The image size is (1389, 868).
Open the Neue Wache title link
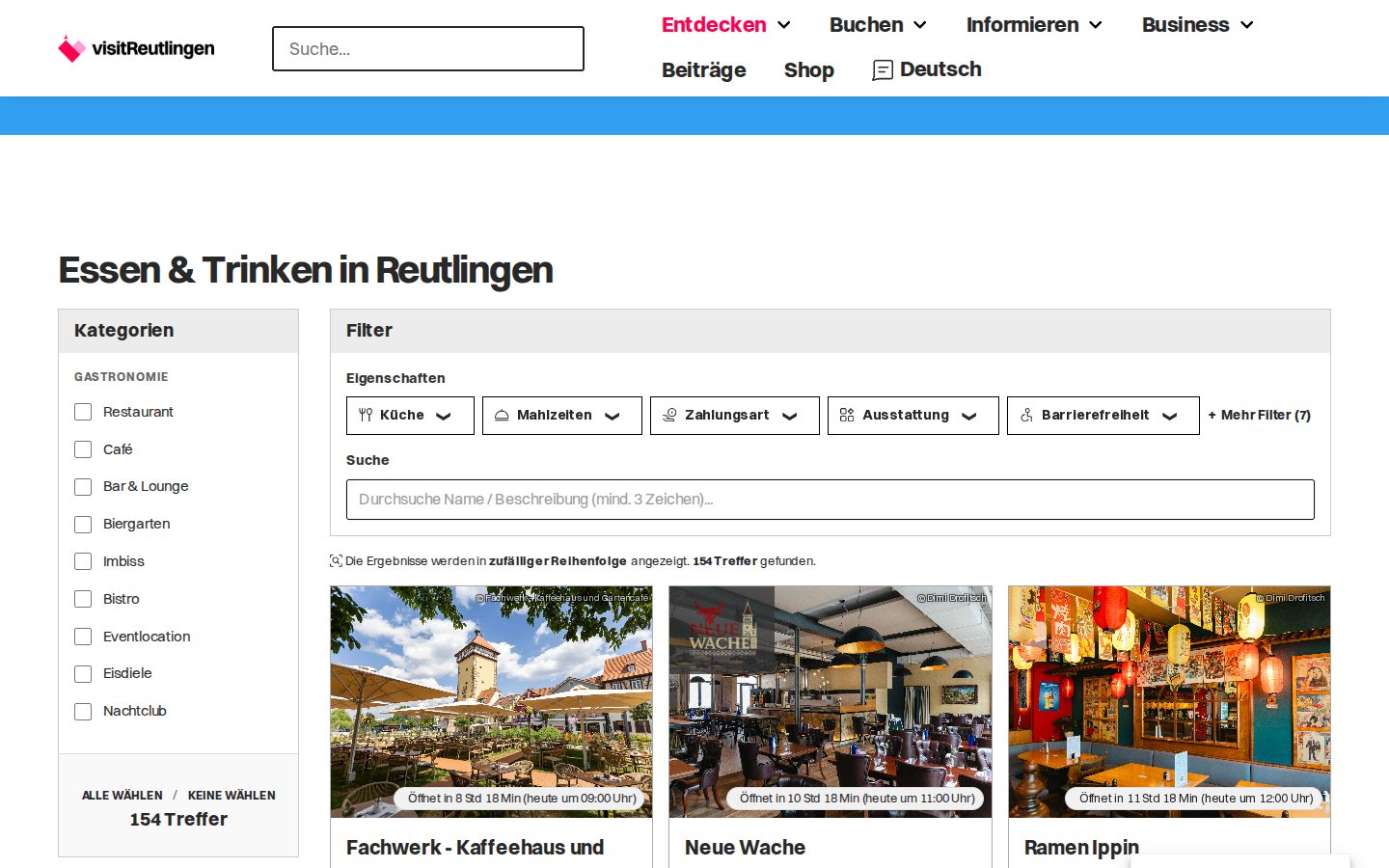click(x=745, y=848)
